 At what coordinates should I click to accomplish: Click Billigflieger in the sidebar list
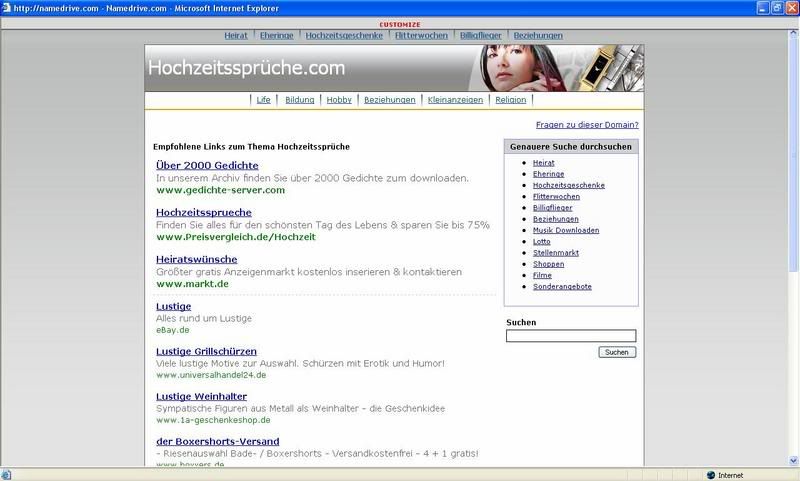pyautogui.click(x=553, y=208)
